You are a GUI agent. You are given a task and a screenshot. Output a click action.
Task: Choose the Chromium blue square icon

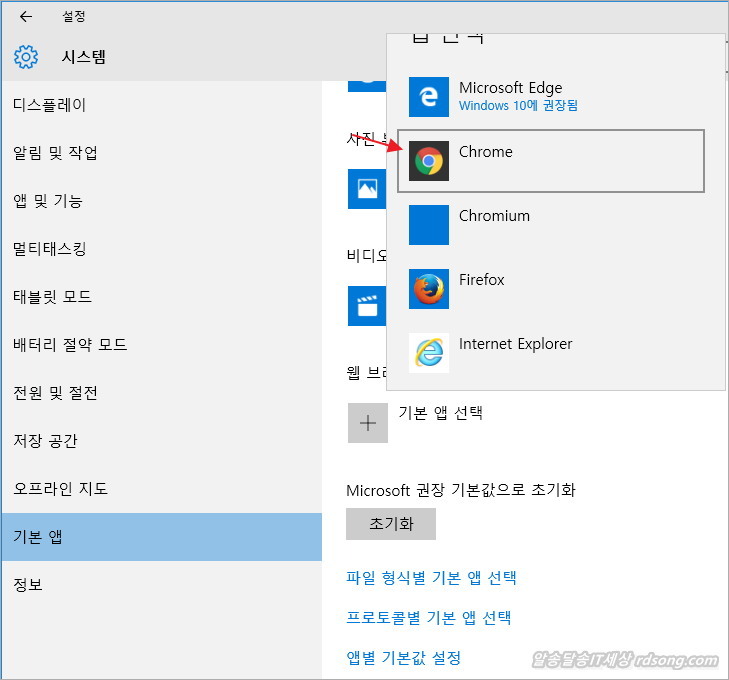point(429,225)
